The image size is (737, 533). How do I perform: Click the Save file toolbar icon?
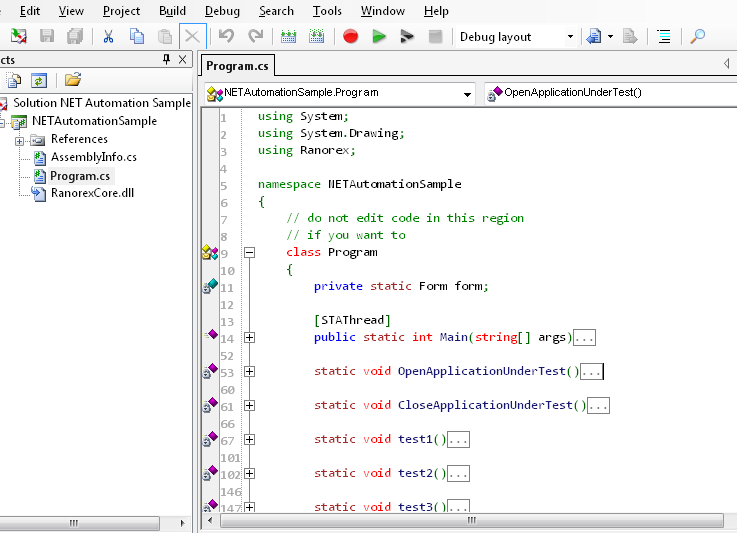click(47, 37)
